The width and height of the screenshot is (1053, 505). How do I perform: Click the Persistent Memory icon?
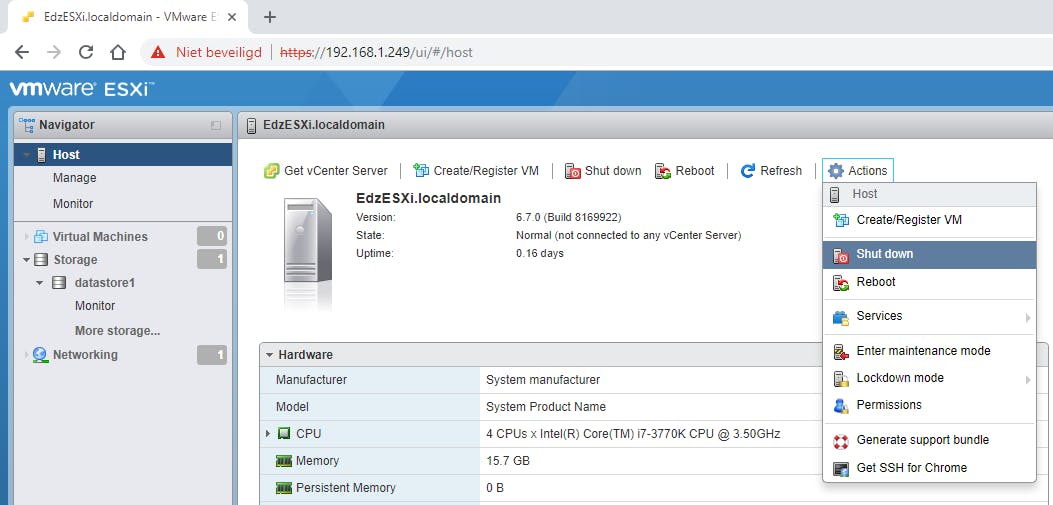click(x=284, y=488)
